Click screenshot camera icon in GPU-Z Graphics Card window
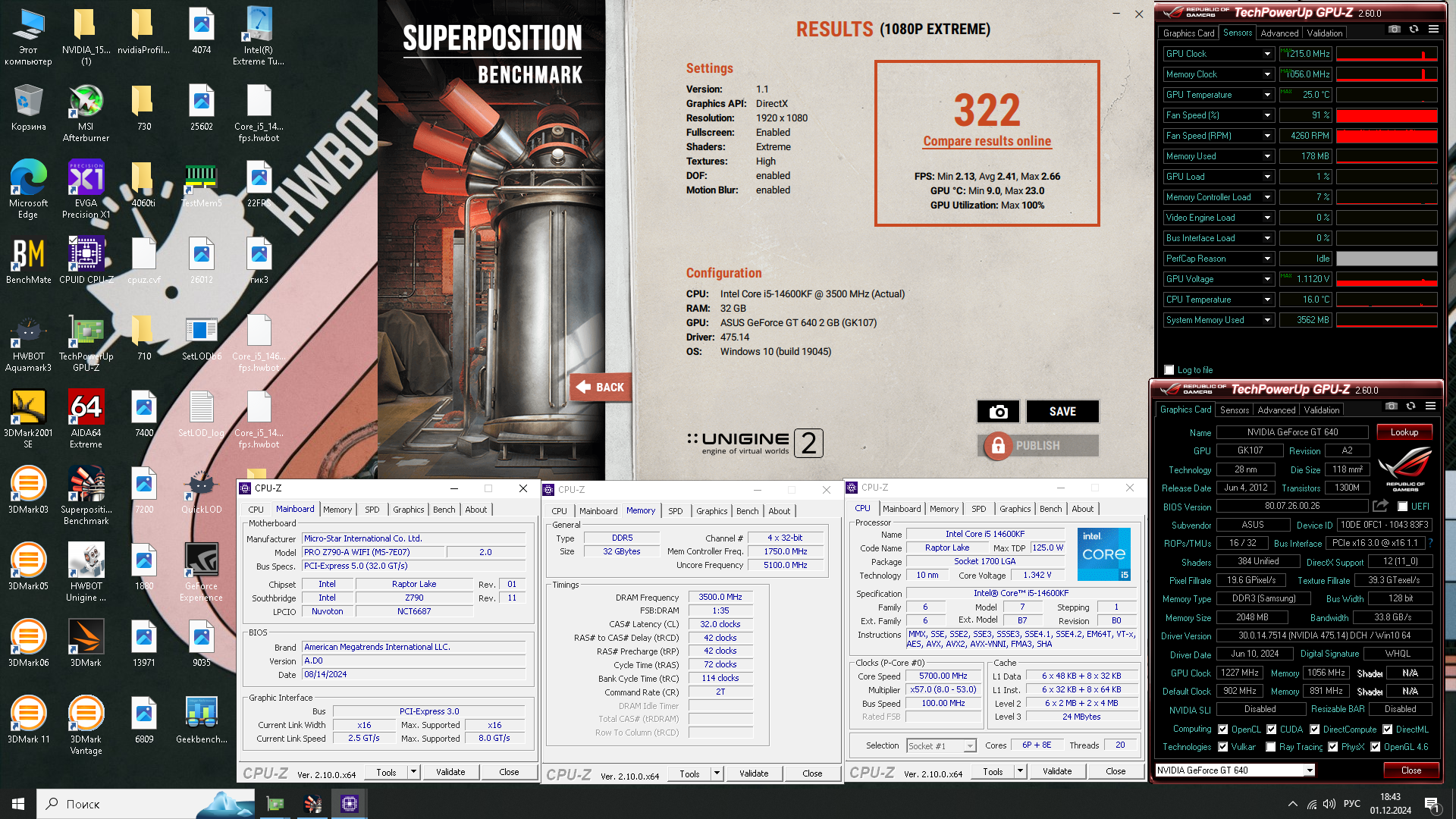The height and width of the screenshot is (819, 1456). [1391, 406]
